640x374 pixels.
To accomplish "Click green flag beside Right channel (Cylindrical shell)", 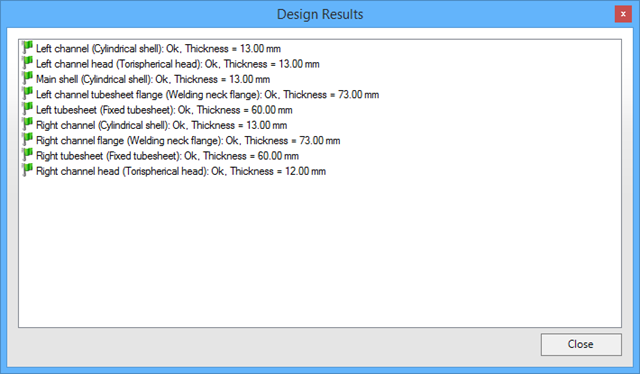I will [x=27, y=125].
